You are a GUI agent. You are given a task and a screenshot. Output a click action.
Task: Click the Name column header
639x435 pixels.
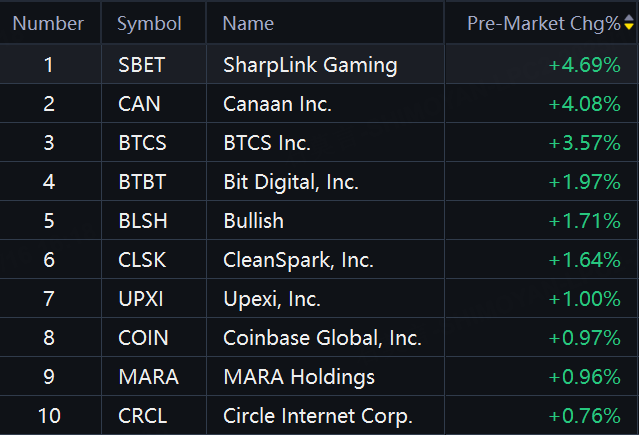coord(248,23)
